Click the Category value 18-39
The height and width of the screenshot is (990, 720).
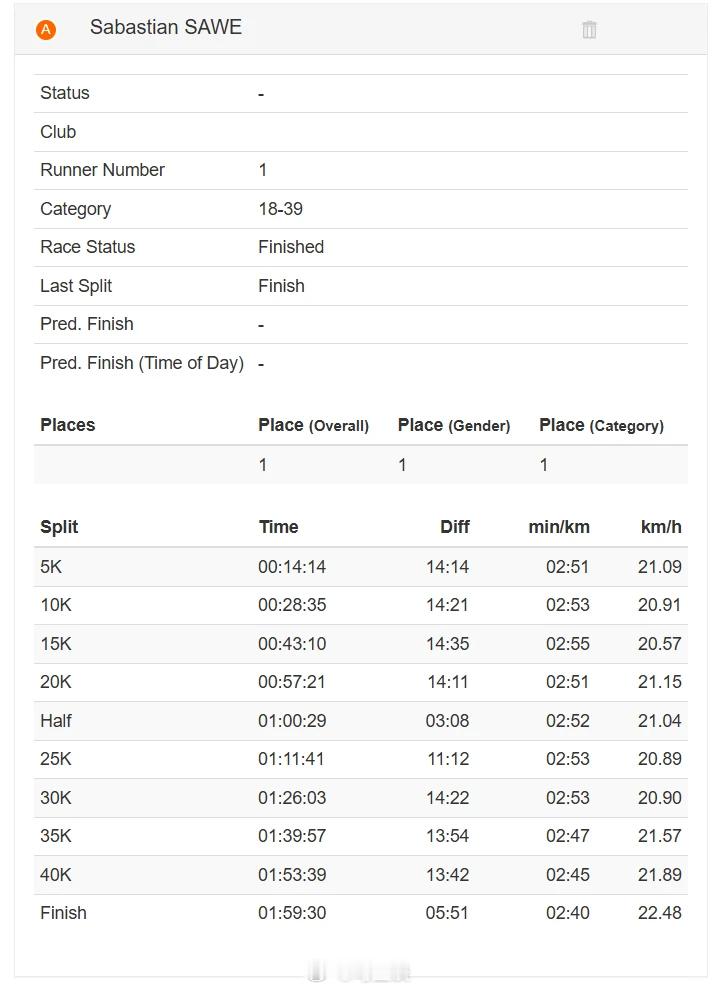(280, 209)
